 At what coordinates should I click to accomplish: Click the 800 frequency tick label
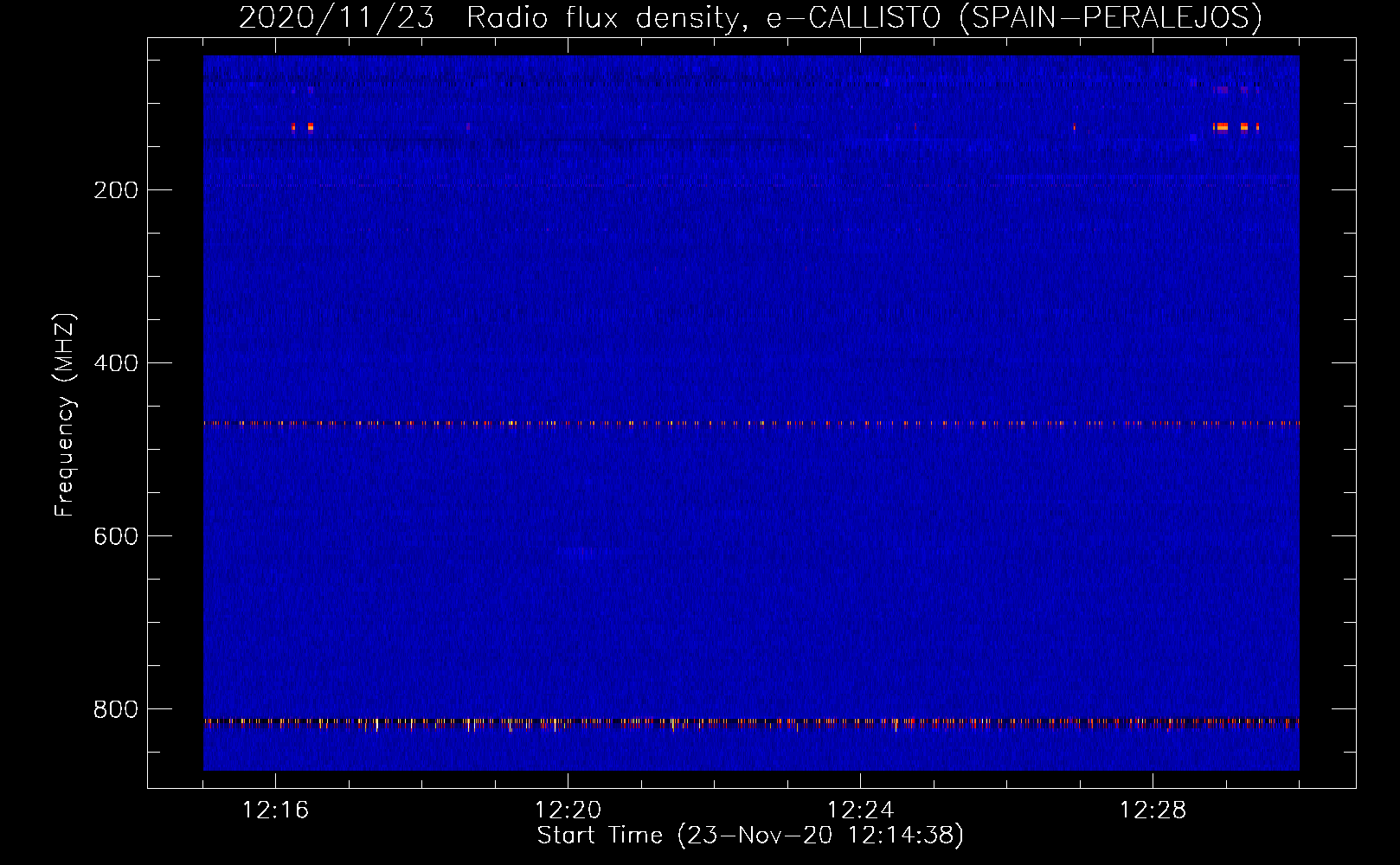116,709
